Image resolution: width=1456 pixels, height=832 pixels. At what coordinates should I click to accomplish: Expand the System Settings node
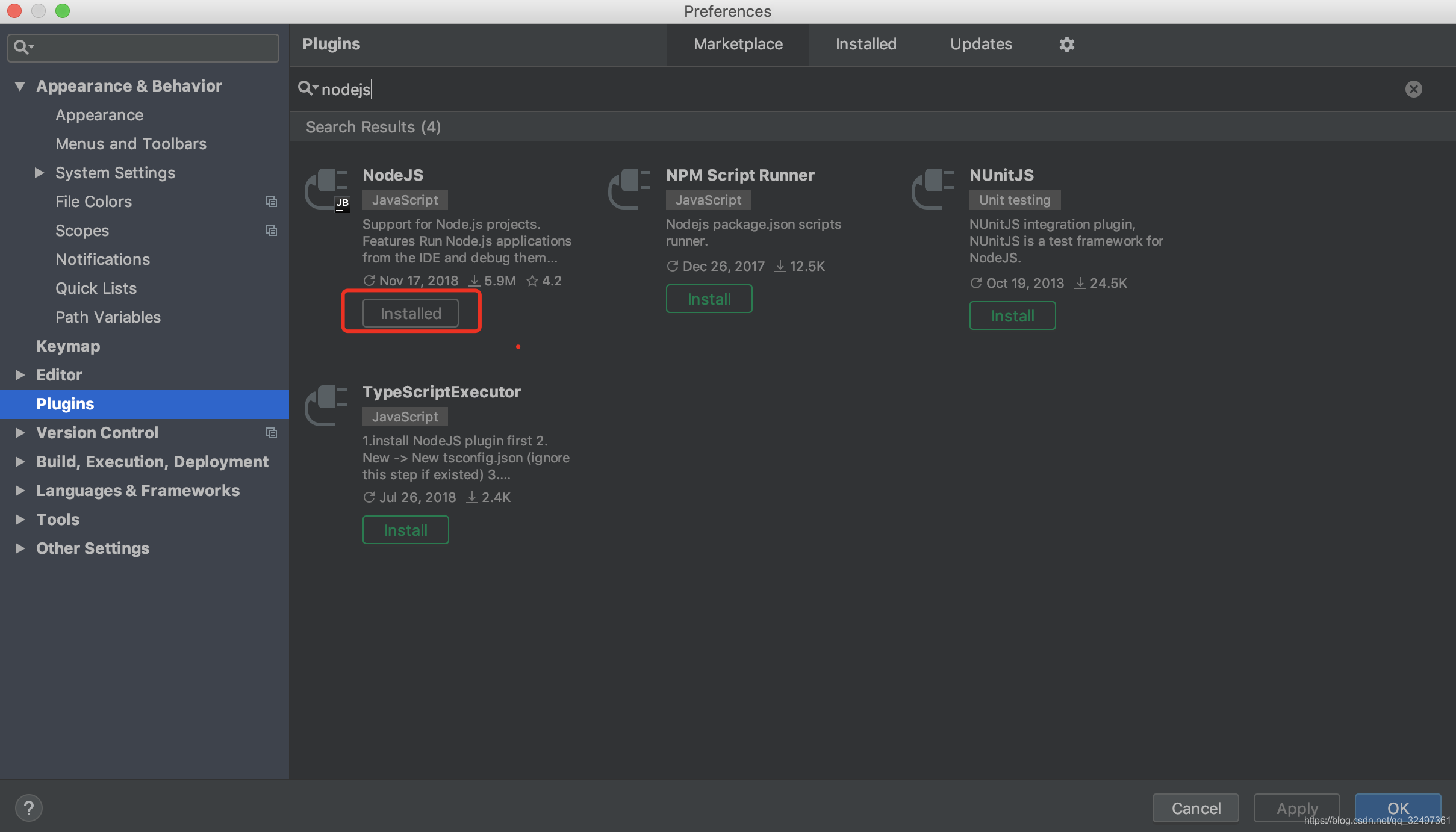[x=39, y=173]
